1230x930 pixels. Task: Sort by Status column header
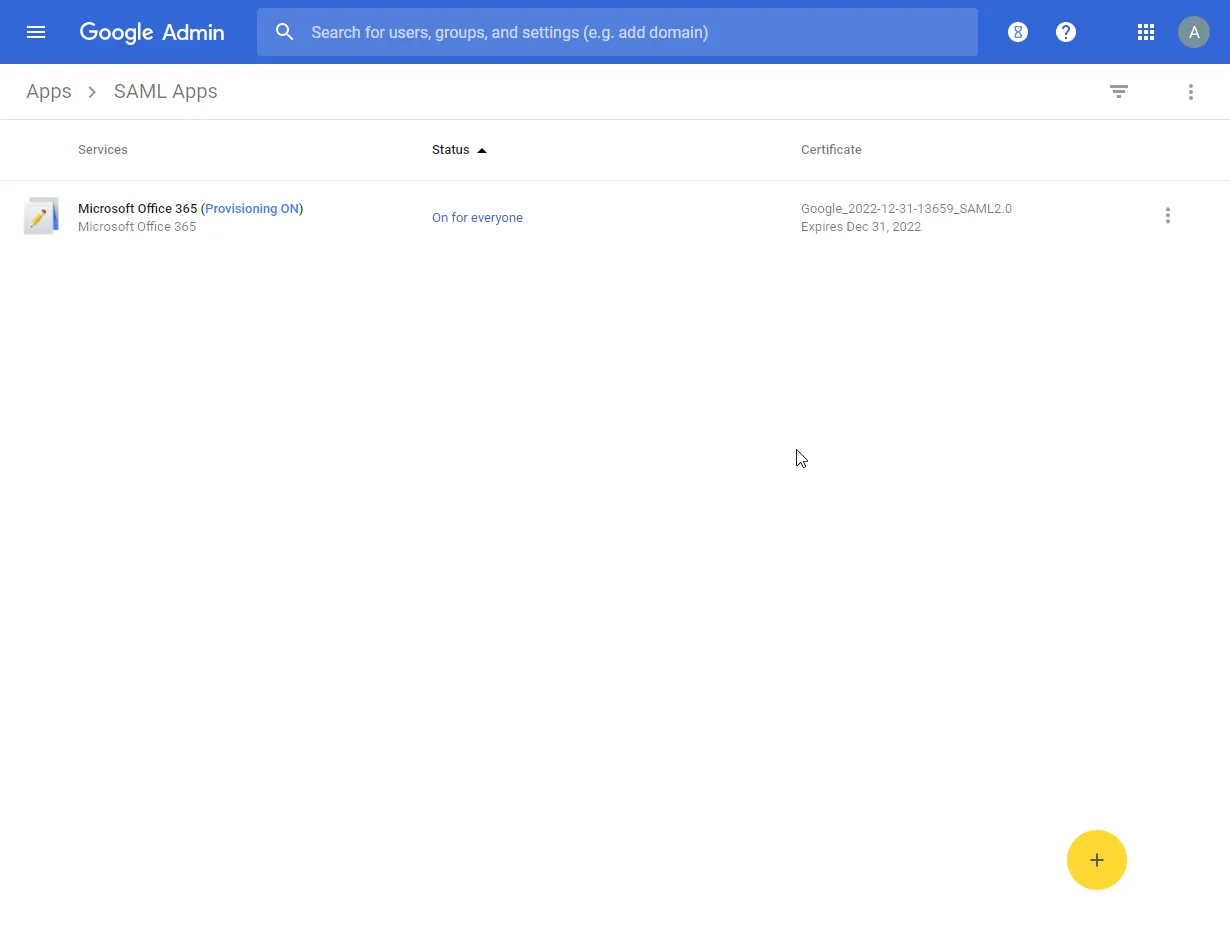451,150
